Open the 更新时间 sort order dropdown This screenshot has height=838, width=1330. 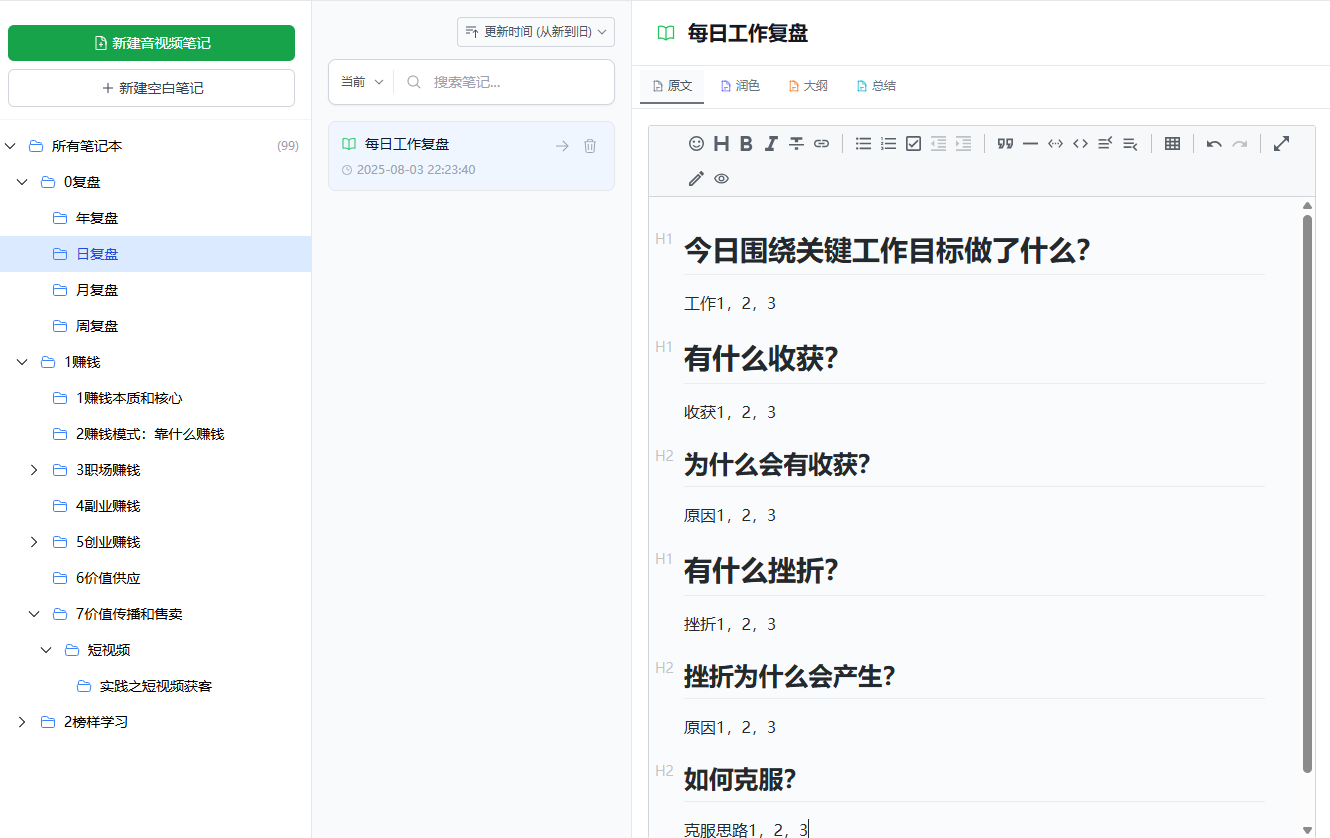(536, 32)
